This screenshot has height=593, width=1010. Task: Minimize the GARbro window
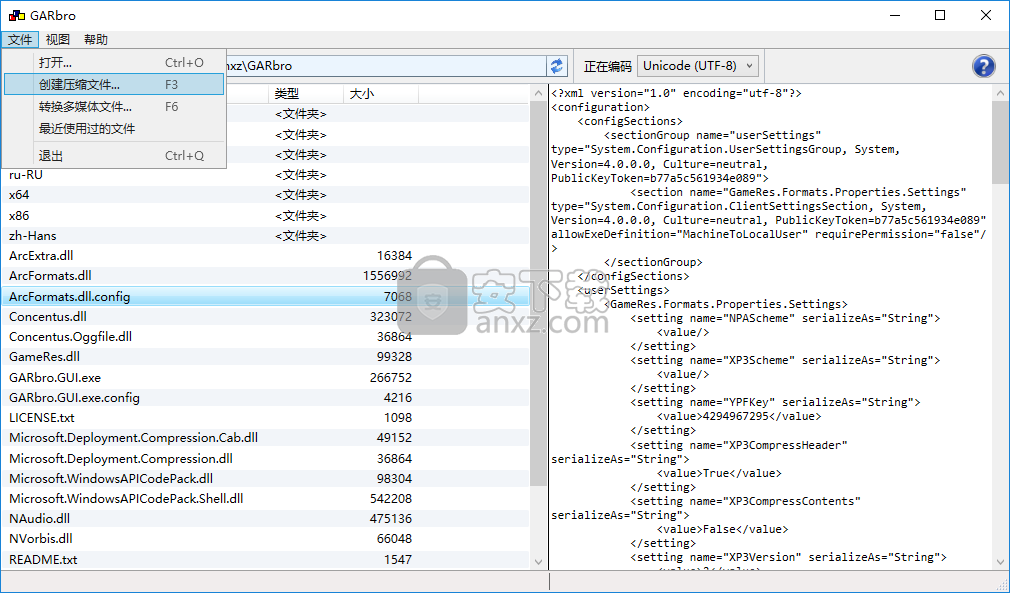coord(895,15)
